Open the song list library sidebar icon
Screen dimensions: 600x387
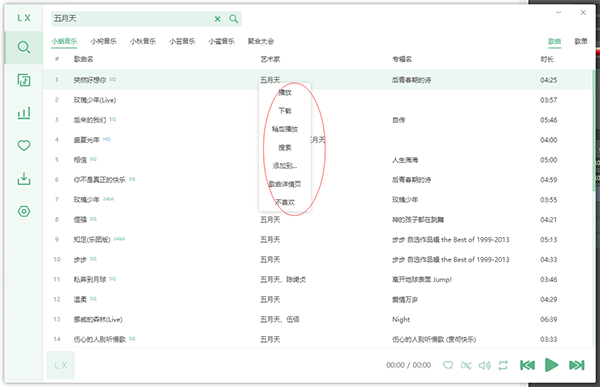click(x=24, y=80)
